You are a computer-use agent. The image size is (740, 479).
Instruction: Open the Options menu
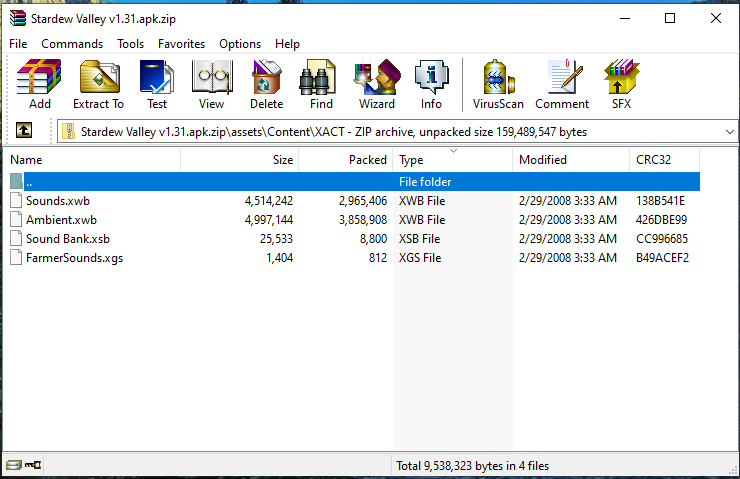pyautogui.click(x=240, y=44)
